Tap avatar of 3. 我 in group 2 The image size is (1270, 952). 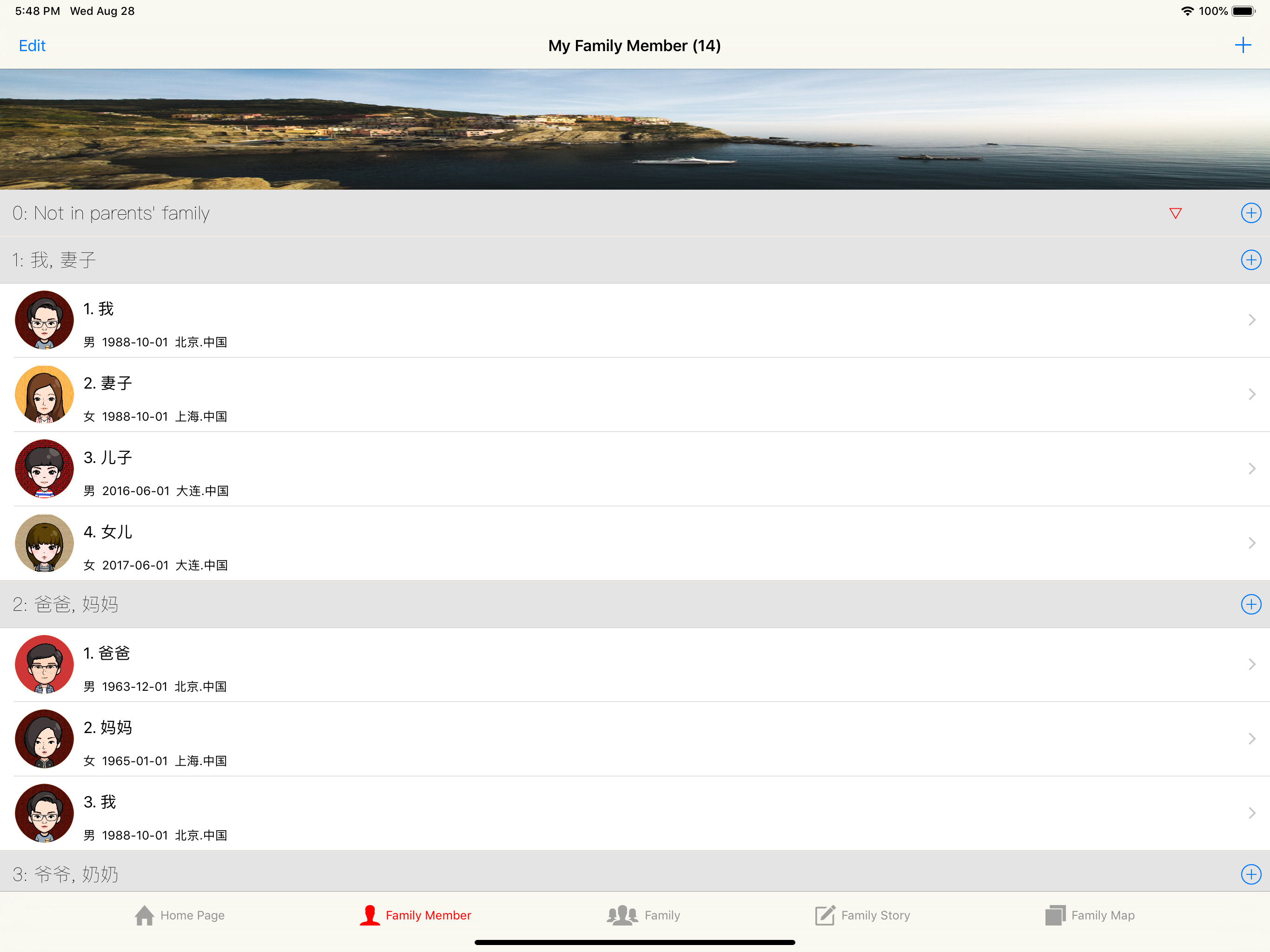44,813
